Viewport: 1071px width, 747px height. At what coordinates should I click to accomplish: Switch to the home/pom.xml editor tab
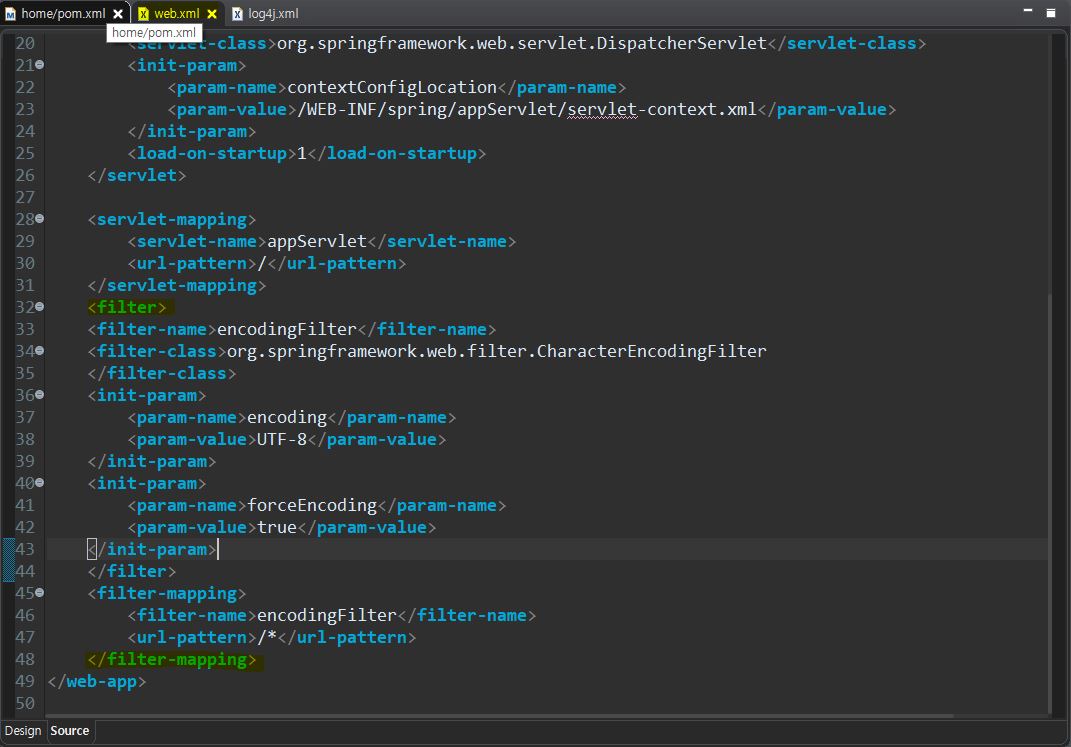[63, 14]
